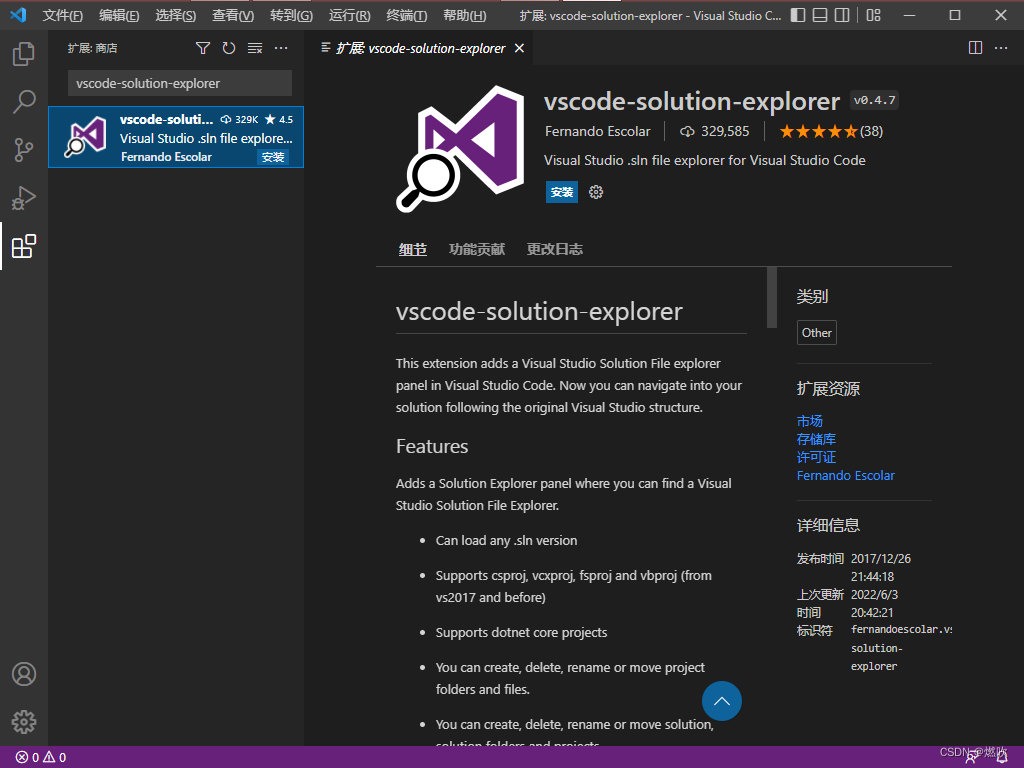The width and height of the screenshot is (1024, 768).
Task: Open extensions panel more actions menu
Action: 281,48
